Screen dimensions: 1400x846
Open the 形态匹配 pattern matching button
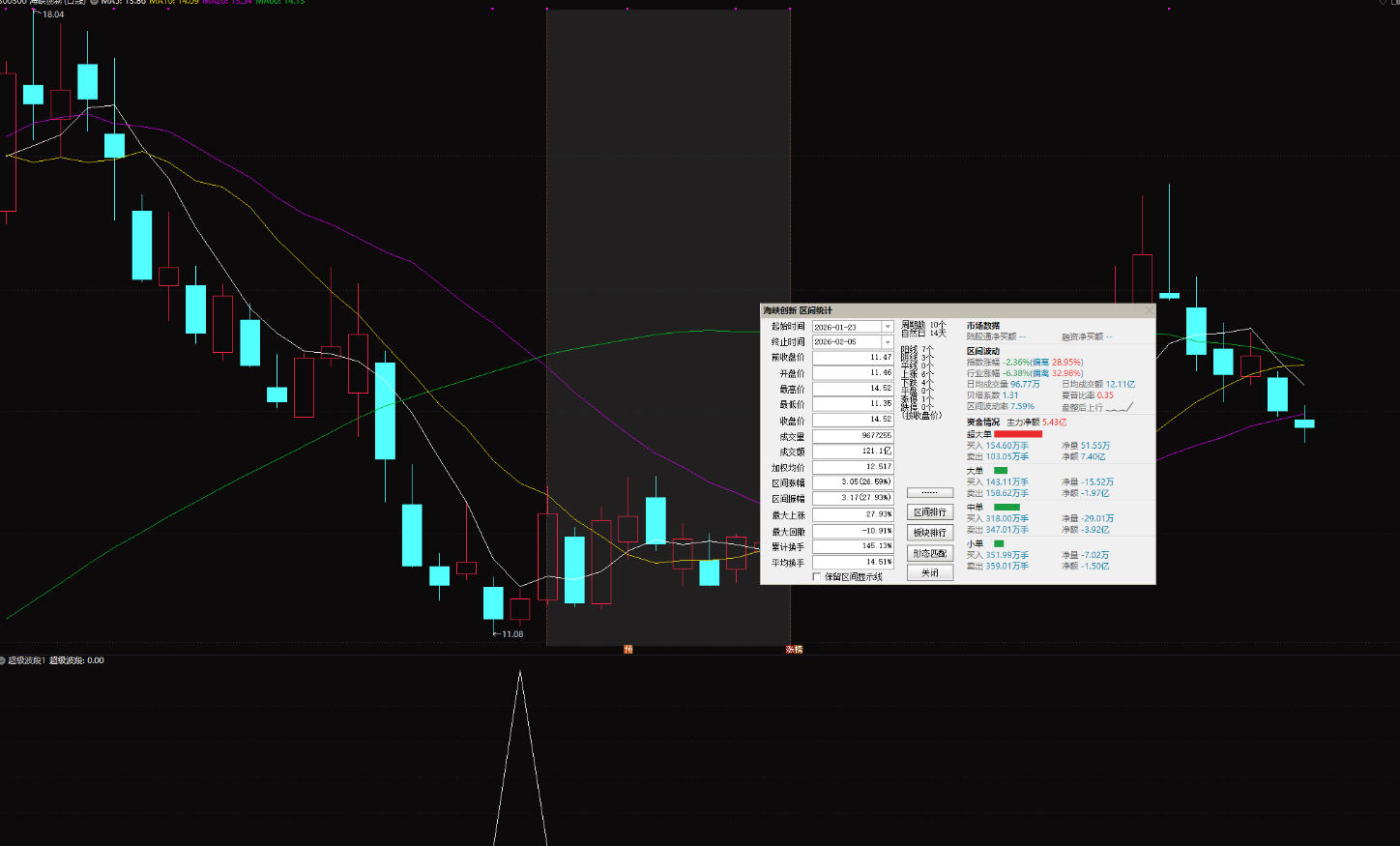pyautogui.click(x=930, y=553)
